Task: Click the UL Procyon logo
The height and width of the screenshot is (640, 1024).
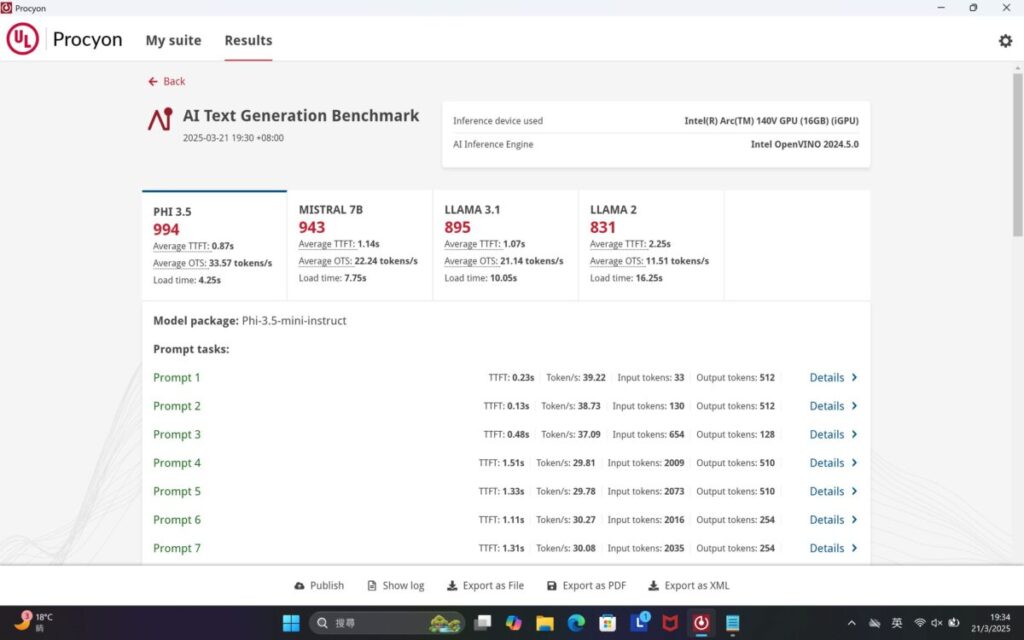Action: (64, 39)
